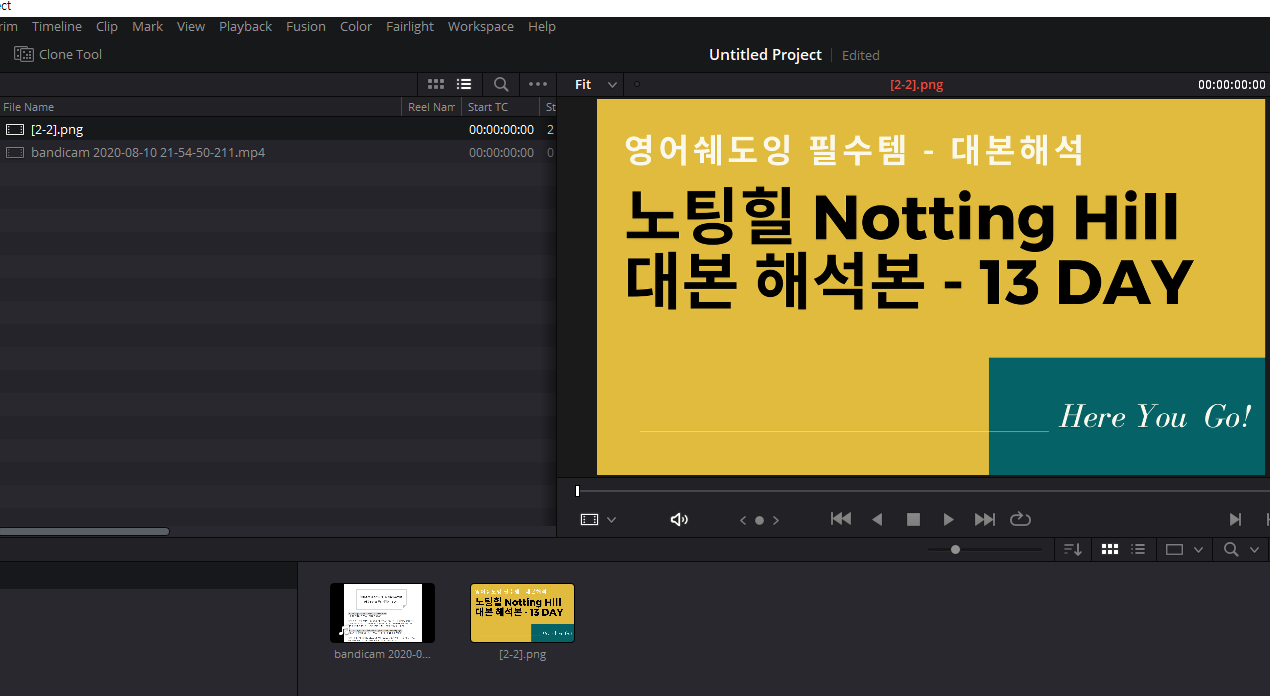The height and width of the screenshot is (696, 1270).
Task: Open the View menu
Action: point(191,27)
